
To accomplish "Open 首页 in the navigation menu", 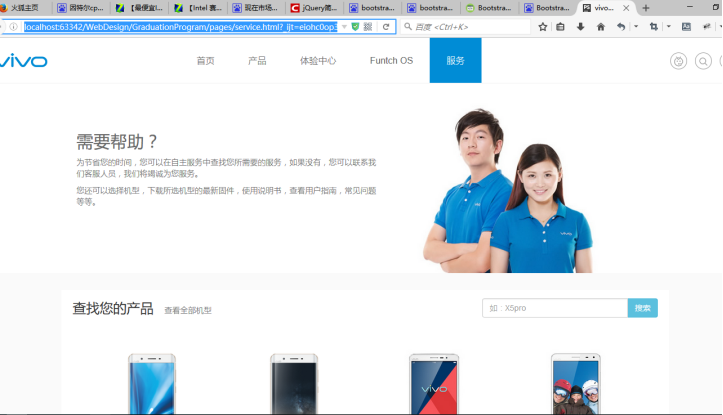I will [x=205, y=60].
